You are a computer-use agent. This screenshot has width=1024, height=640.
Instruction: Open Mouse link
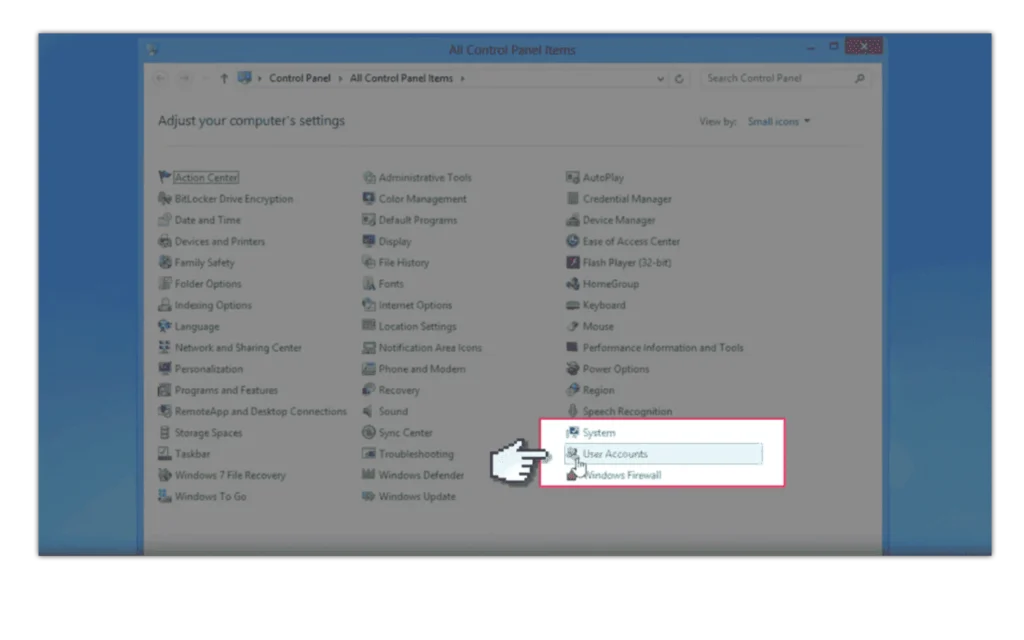click(x=598, y=327)
